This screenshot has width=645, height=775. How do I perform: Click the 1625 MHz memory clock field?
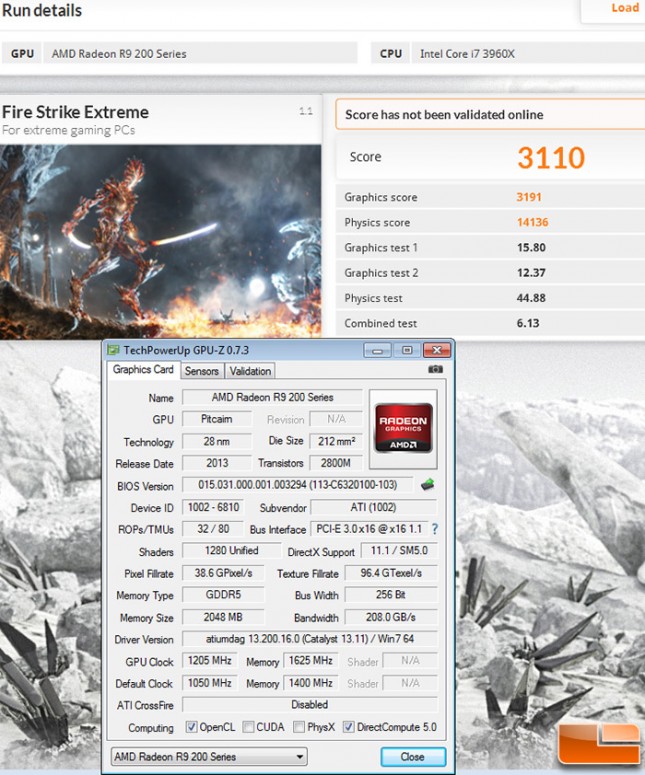tap(310, 661)
